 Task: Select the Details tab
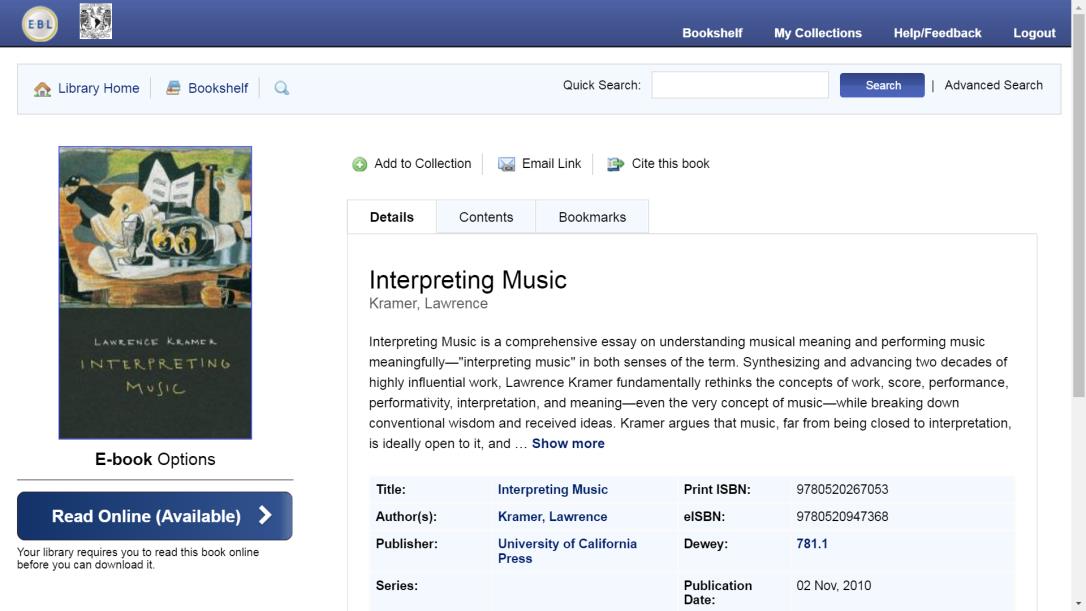[x=392, y=217]
